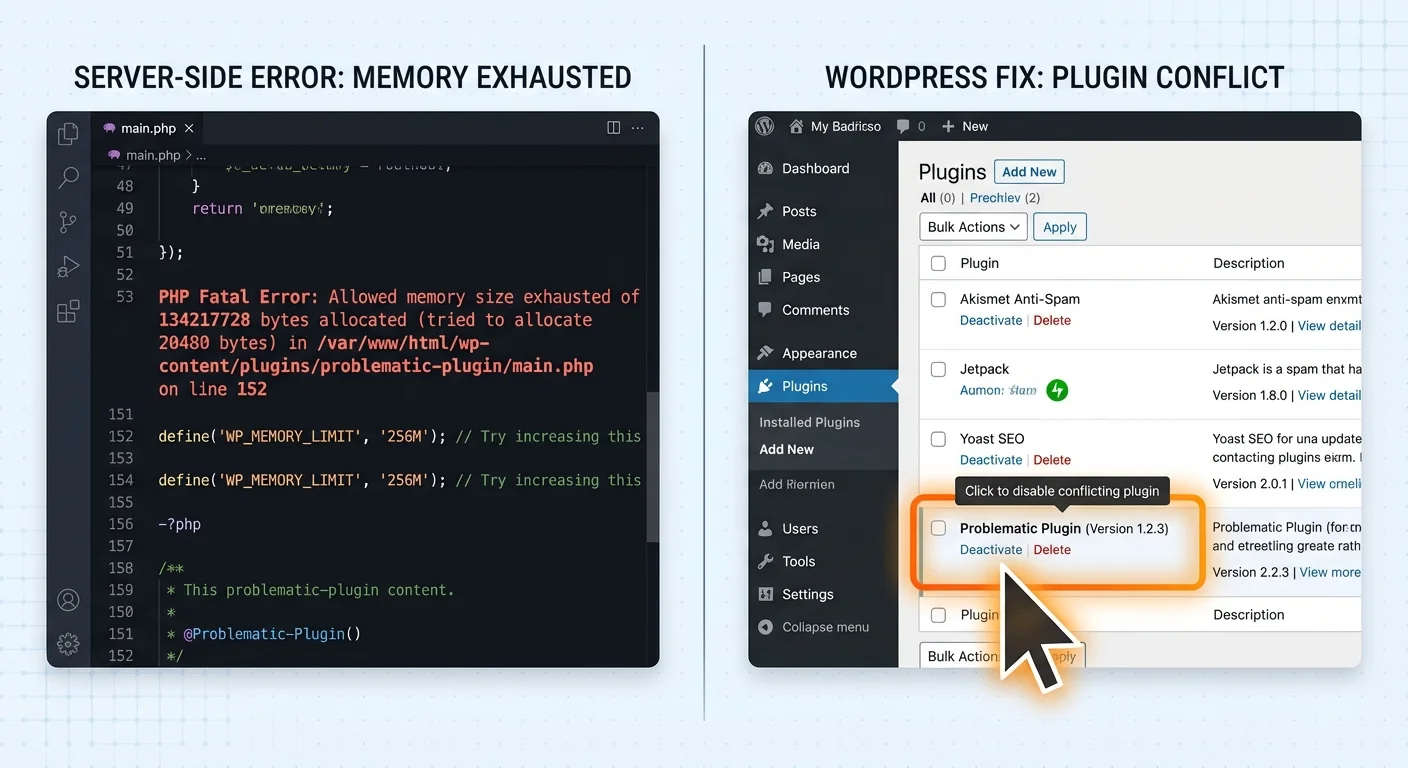Tick the Akismet Anti-Spam checkbox
This screenshot has width=1408, height=768.
[938, 299]
